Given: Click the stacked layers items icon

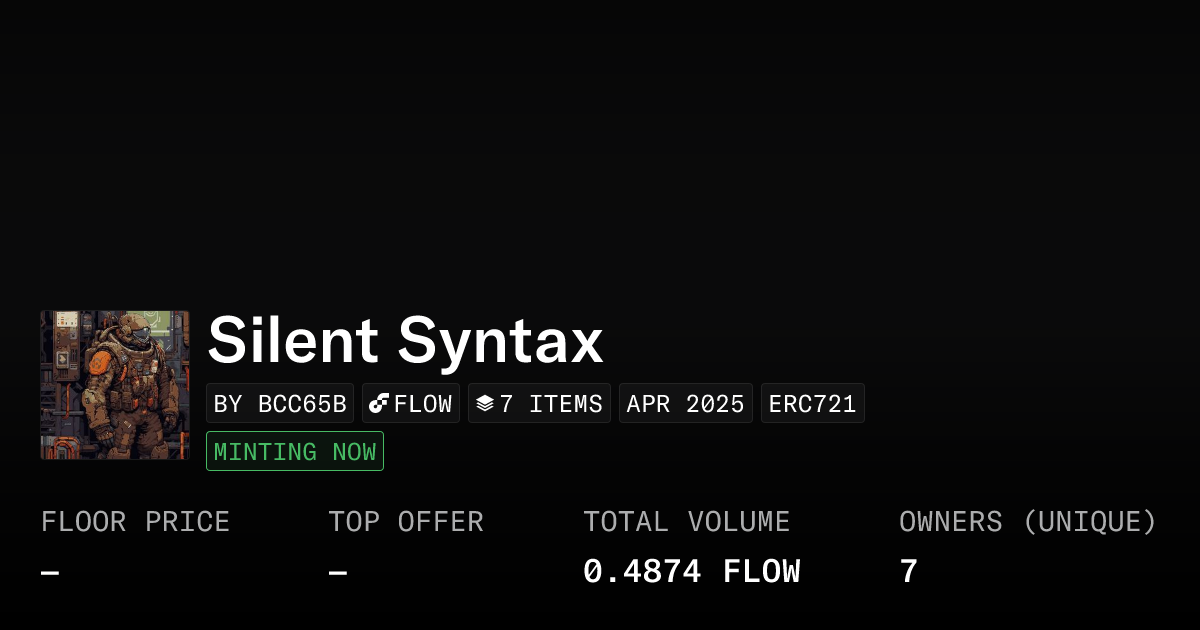Looking at the screenshot, I should [x=485, y=403].
